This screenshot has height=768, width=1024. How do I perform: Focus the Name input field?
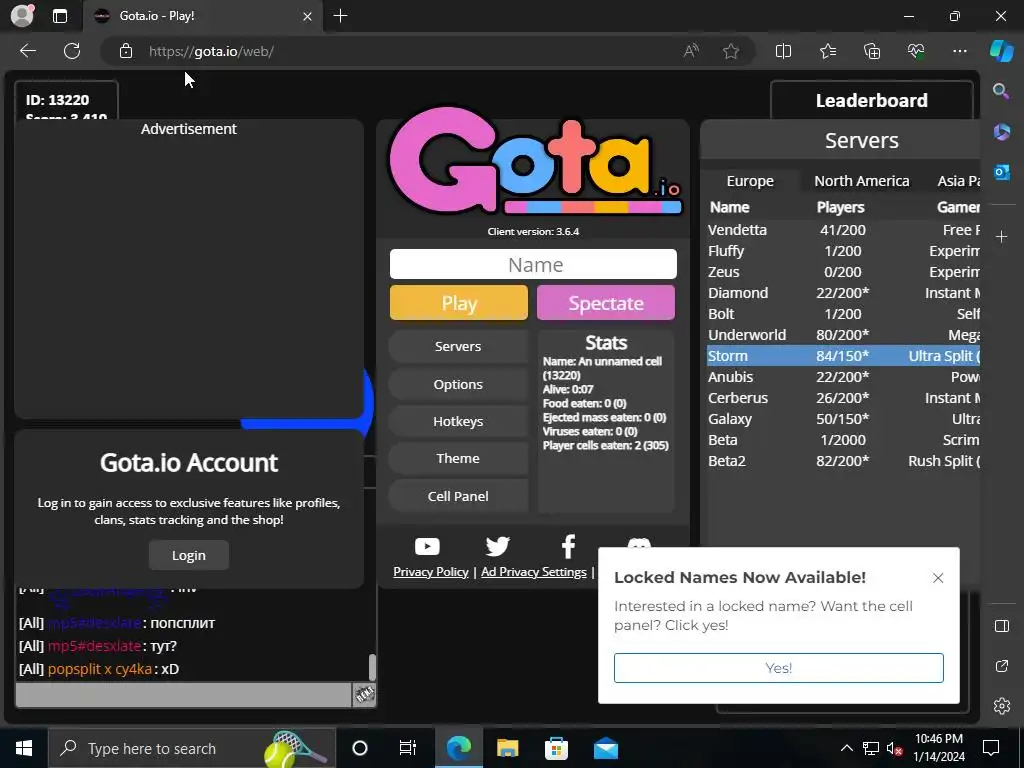click(x=533, y=264)
